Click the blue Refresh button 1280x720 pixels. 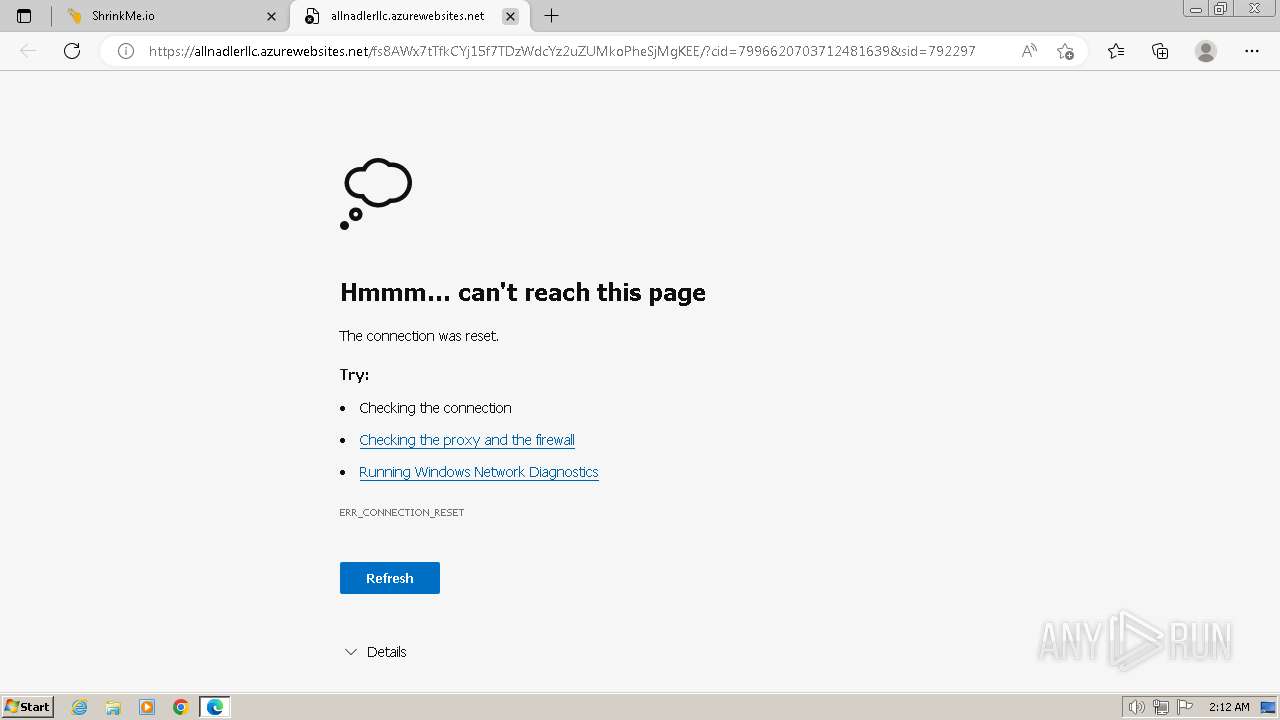click(x=390, y=578)
